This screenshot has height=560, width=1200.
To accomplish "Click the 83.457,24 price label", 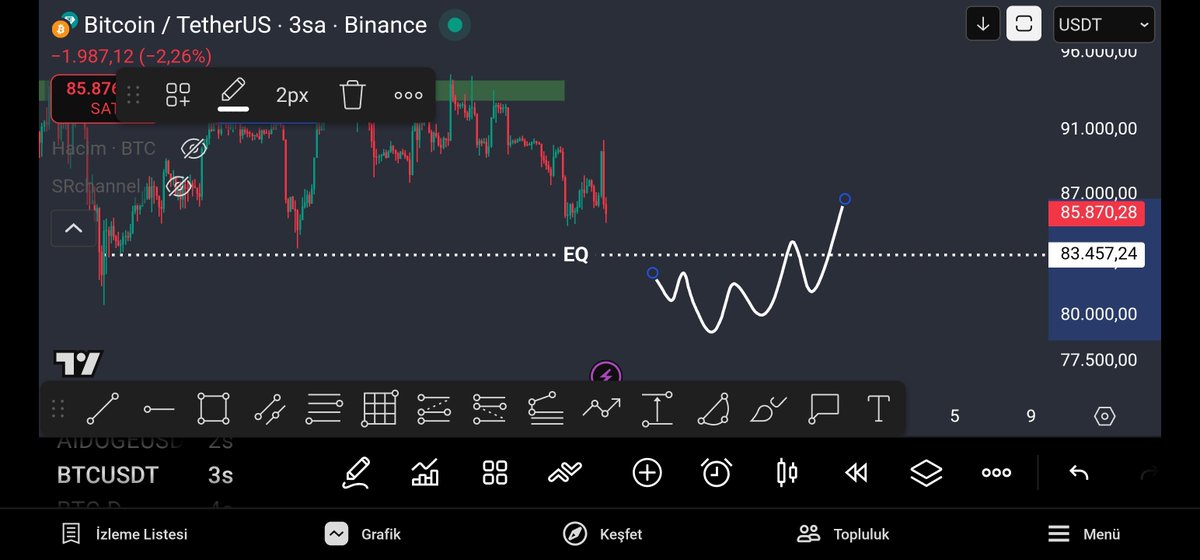I will [x=1098, y=255].
